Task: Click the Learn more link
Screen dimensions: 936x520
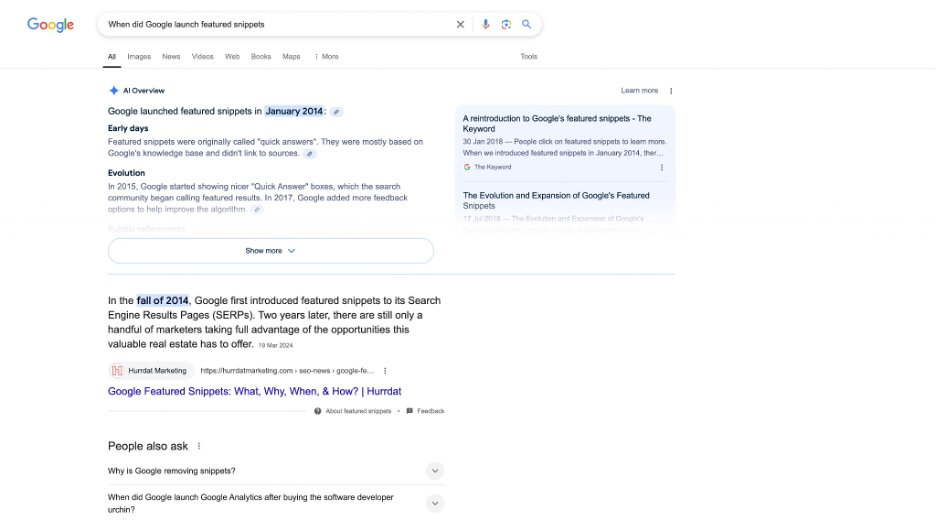Action: coord(639,91)
